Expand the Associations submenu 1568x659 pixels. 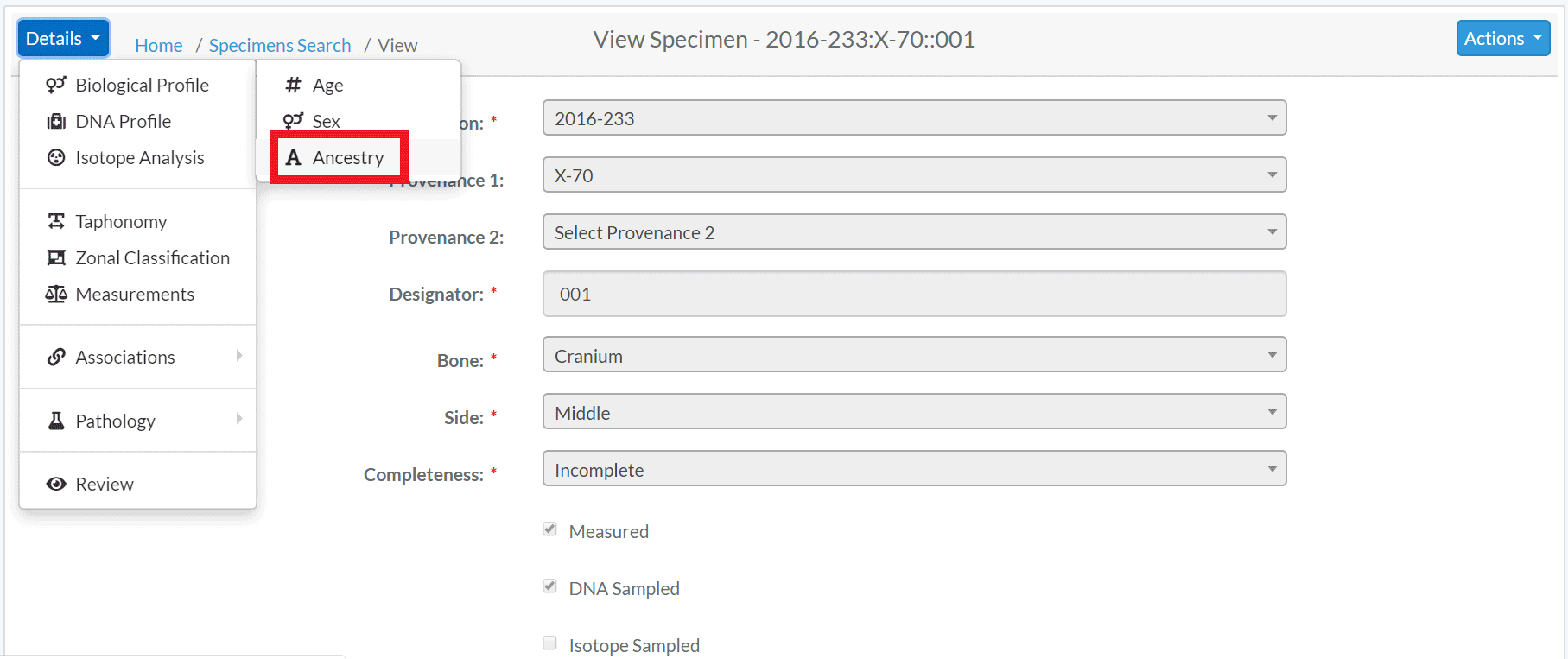(138, 357)
